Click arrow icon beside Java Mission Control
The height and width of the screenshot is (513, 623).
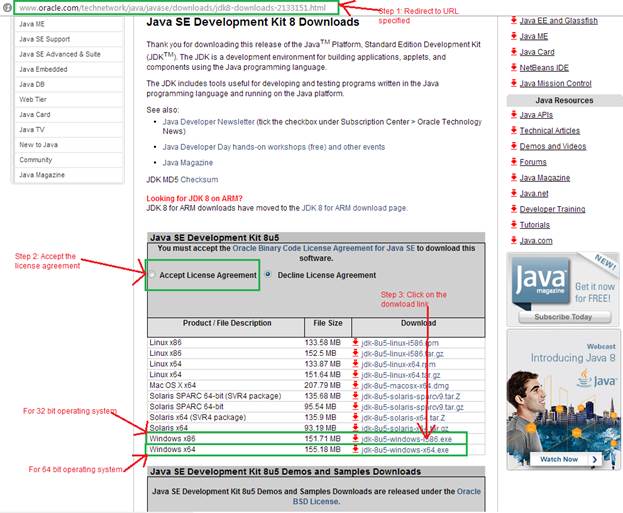pyautogui.click(x=514, y=83)
